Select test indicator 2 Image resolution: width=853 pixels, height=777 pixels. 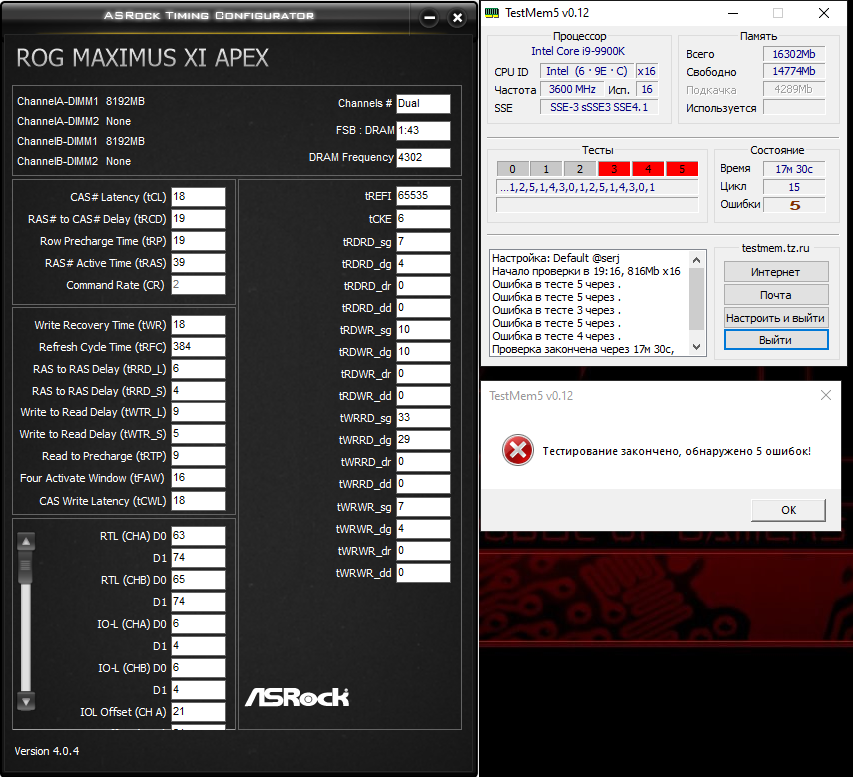point(580,169)
